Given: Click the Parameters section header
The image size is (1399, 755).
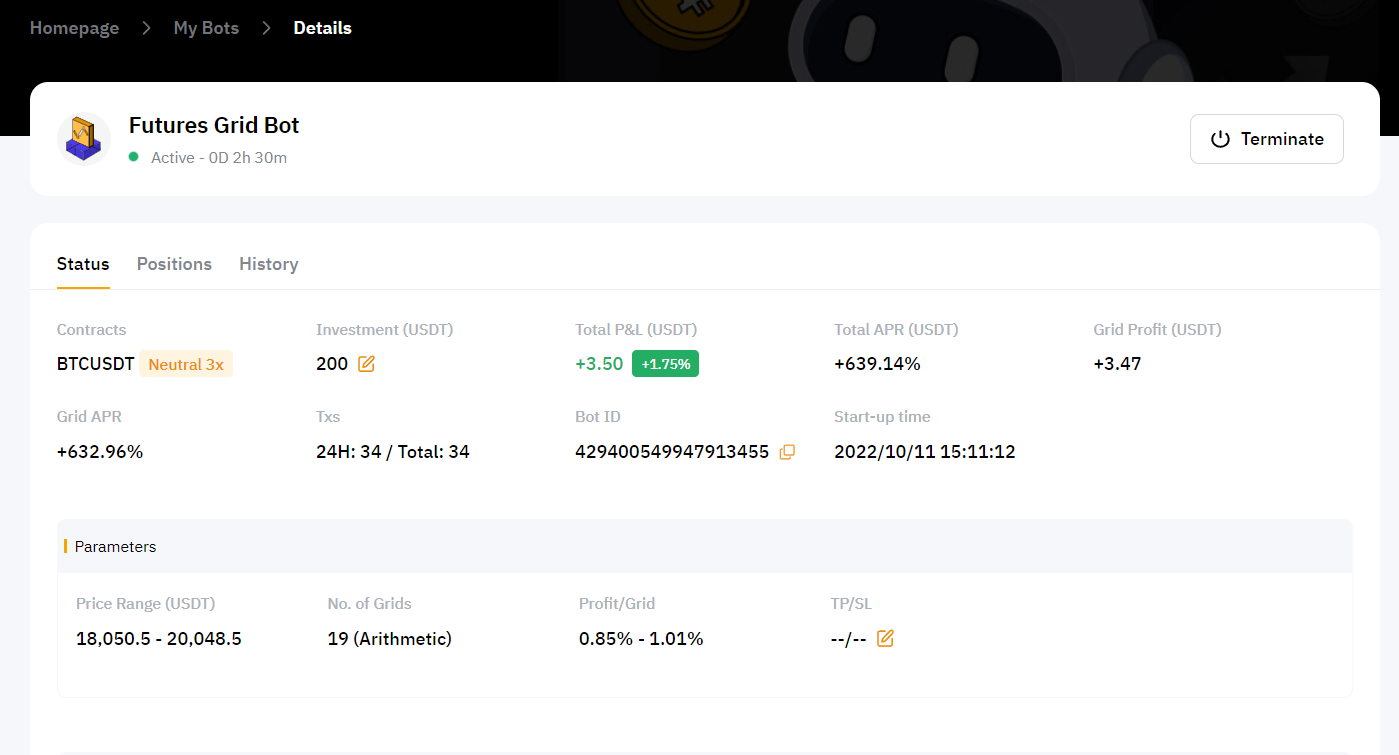Looking at the screenshot, I should [x=115, y=547].
